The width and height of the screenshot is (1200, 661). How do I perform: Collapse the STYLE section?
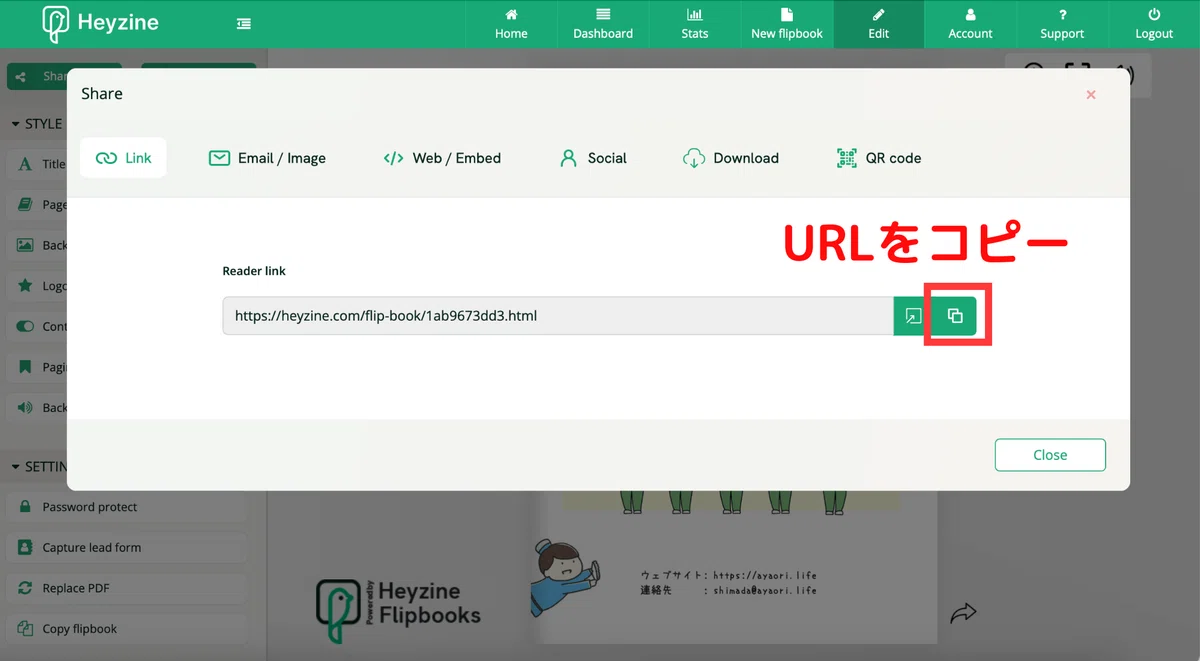click(x=37, y=124)
